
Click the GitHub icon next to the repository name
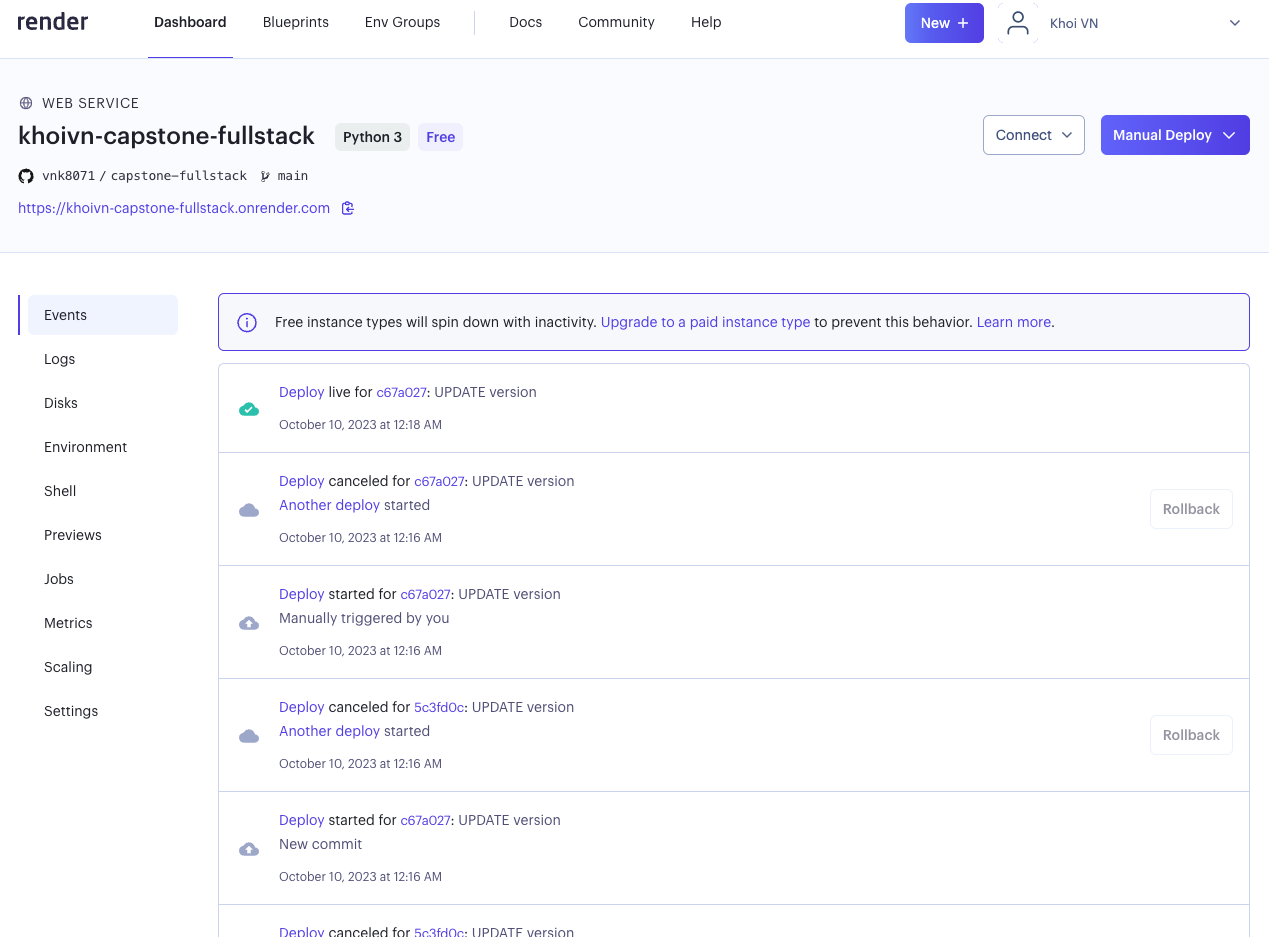[x=26, y=176]
